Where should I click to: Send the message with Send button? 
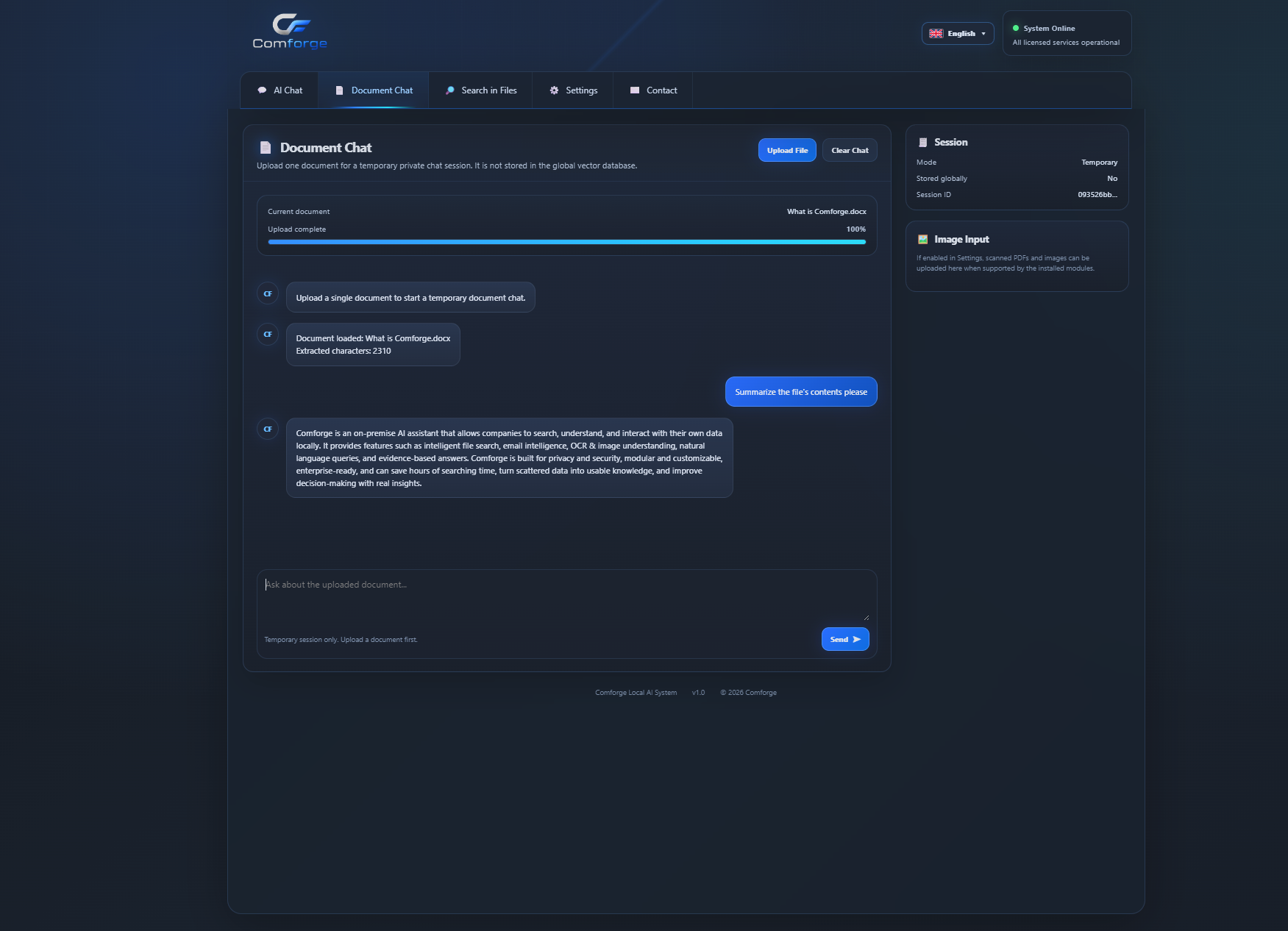click(845, 639)
